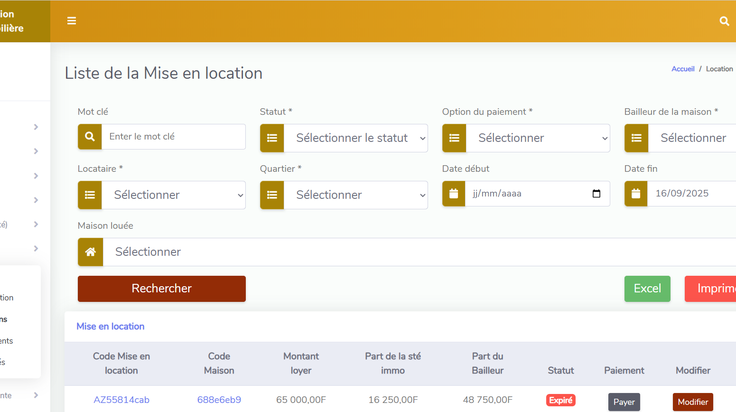Click the calendar icon beside Date fin
Screen dimensions: 736x412
(636, 193)
